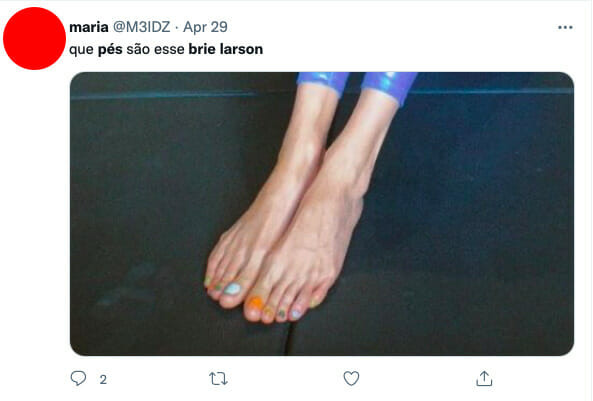The width and height of the screenshot is (593, 401).
Task: Click the orange painted toenail in photo
Action: (x=256, y=302)
